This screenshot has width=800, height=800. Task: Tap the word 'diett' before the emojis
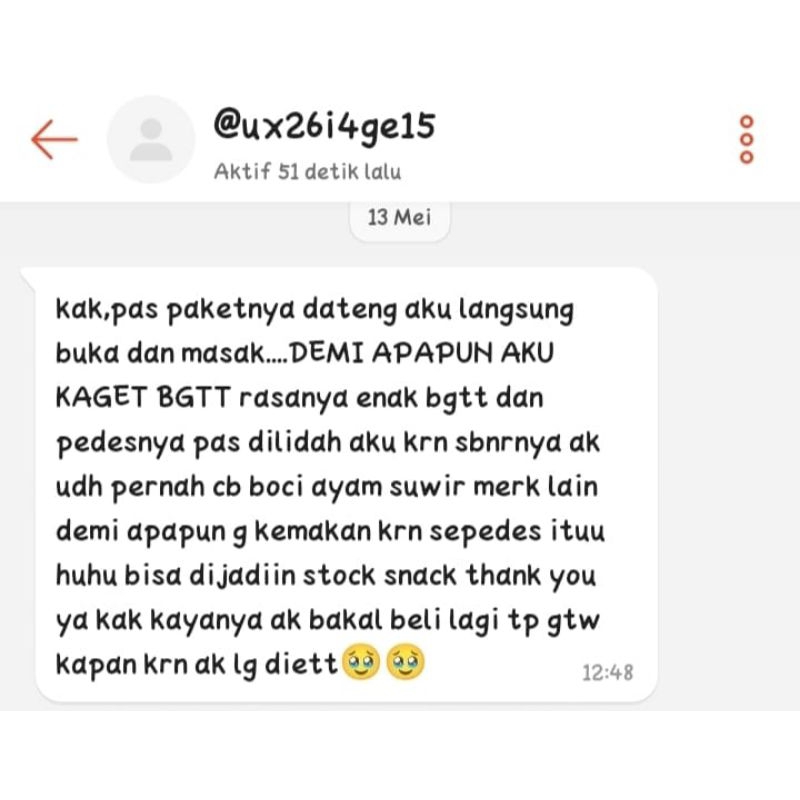(x=301, y=664)
